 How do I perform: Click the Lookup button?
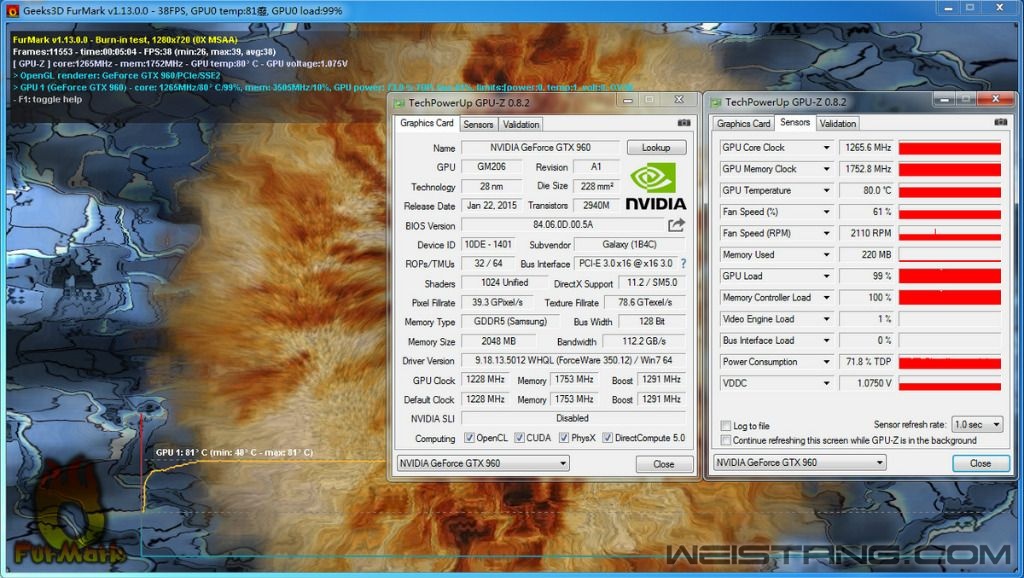pyautogui.click(x=656, y=148)
